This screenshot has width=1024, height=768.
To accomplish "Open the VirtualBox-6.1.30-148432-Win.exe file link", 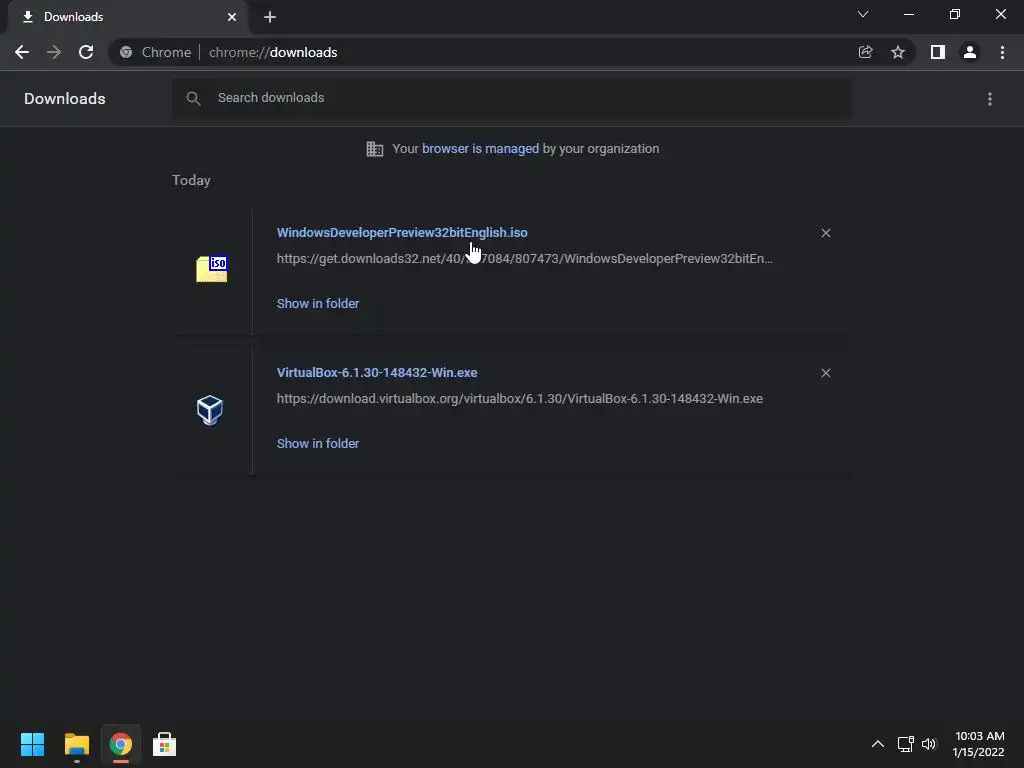I will tap(377, 372).
